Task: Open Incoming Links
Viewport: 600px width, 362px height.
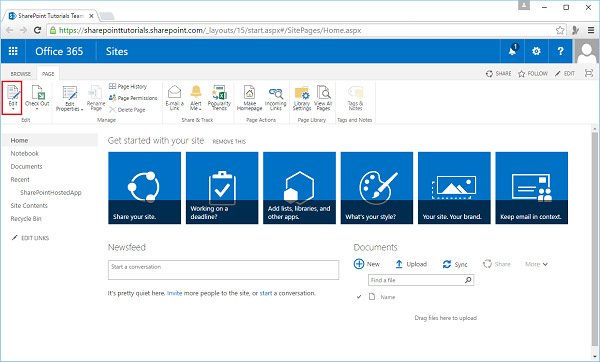Action: point(276,98)
